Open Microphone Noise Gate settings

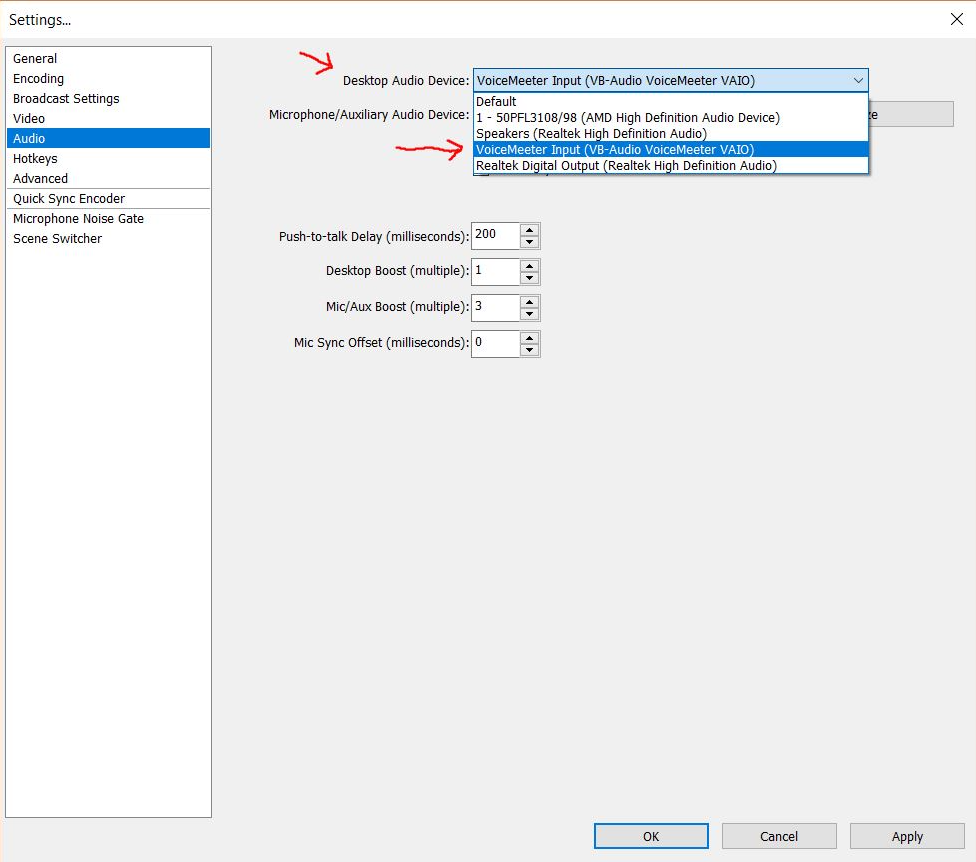click(108, 218)
